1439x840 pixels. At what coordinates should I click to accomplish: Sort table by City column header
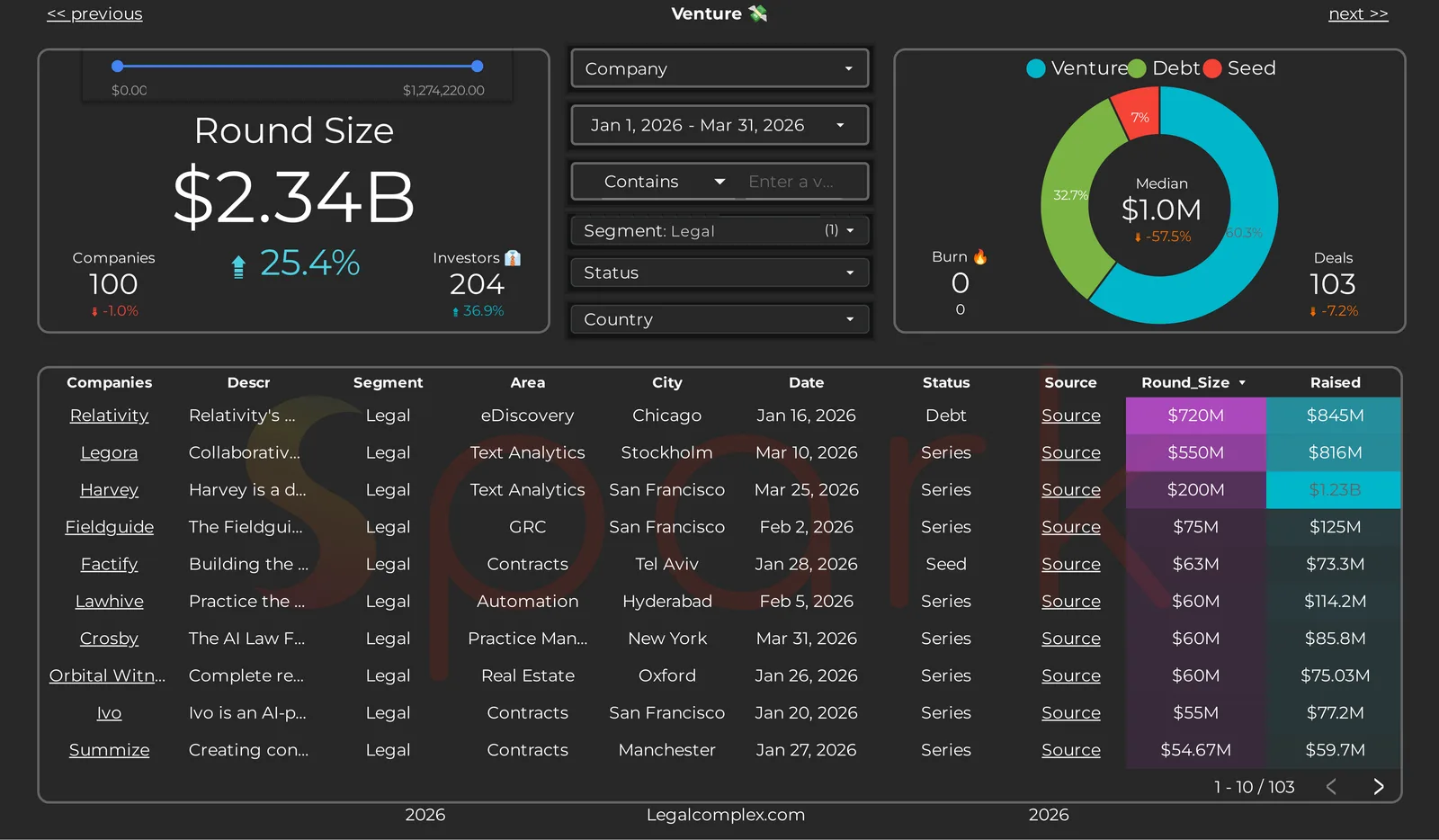point(666,382)
